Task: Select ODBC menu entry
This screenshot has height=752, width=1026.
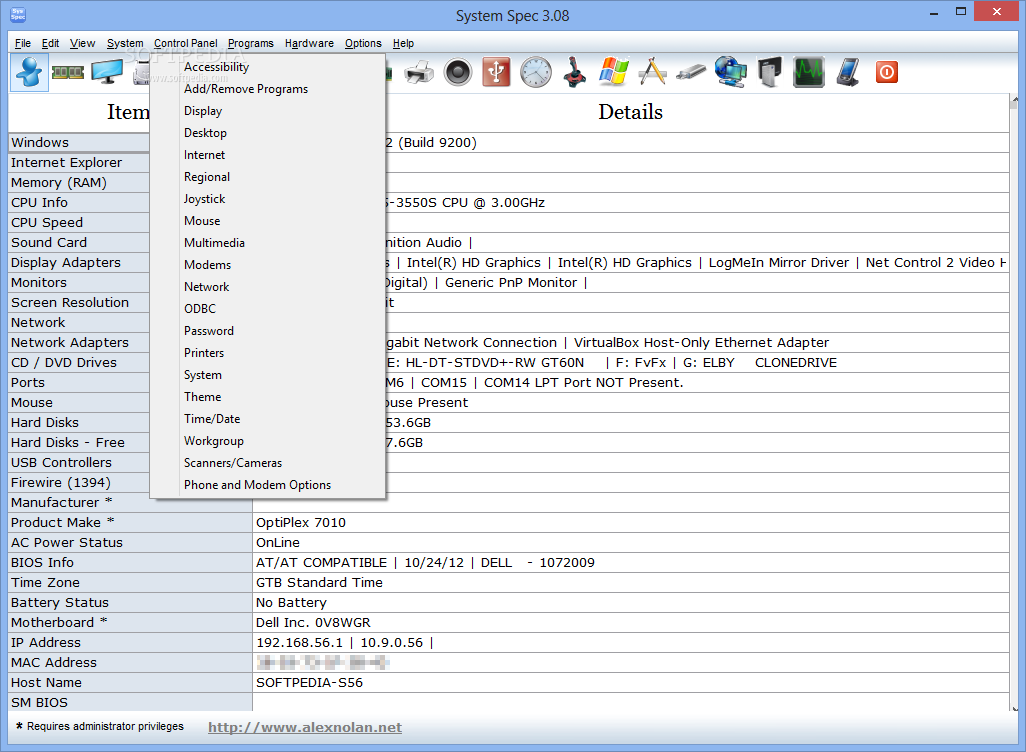Action: (x=268, y=309)
